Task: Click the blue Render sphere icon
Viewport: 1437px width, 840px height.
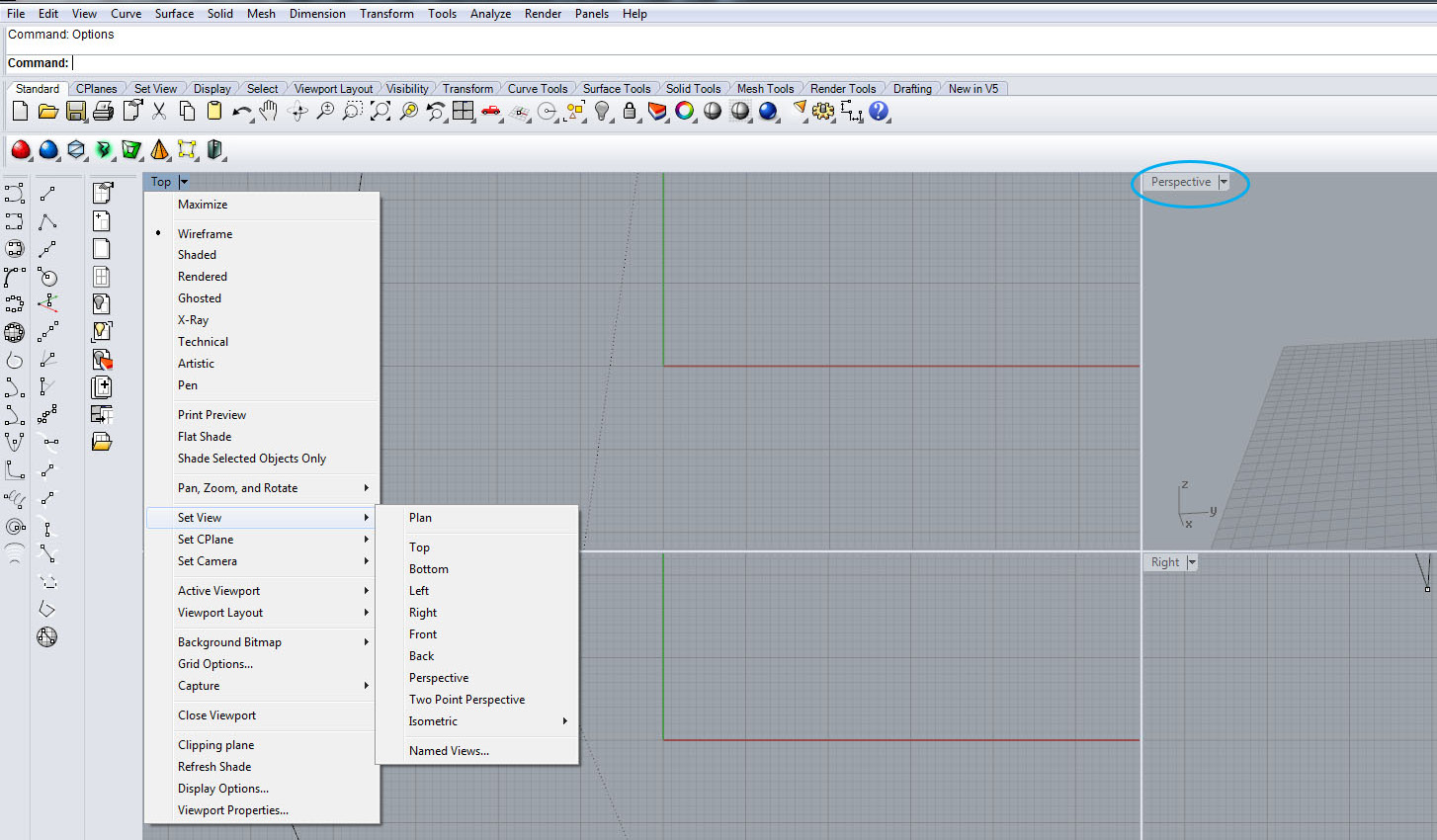Action: [x=768, y=112]
